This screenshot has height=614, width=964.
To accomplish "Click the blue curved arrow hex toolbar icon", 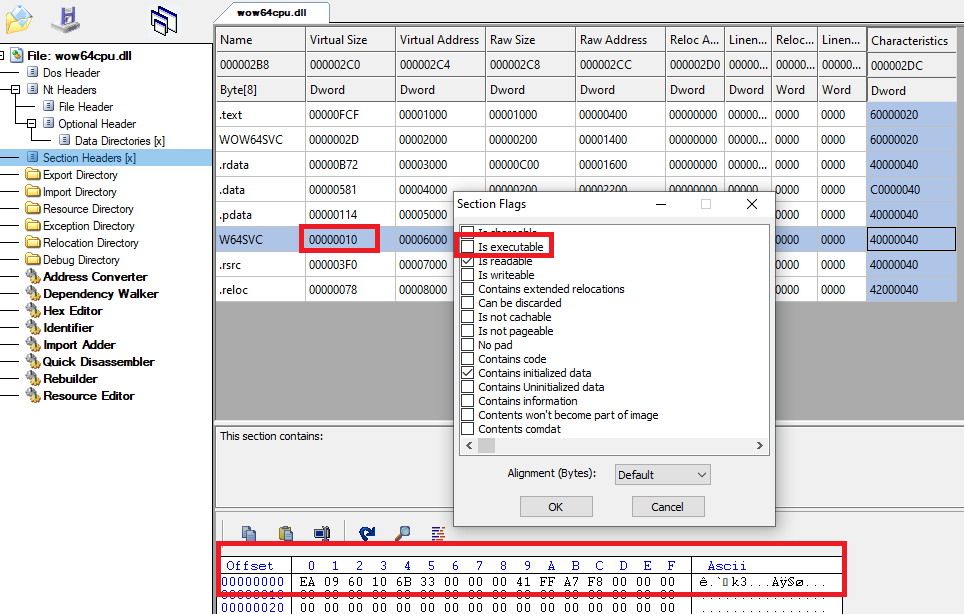I will (367, 533).
